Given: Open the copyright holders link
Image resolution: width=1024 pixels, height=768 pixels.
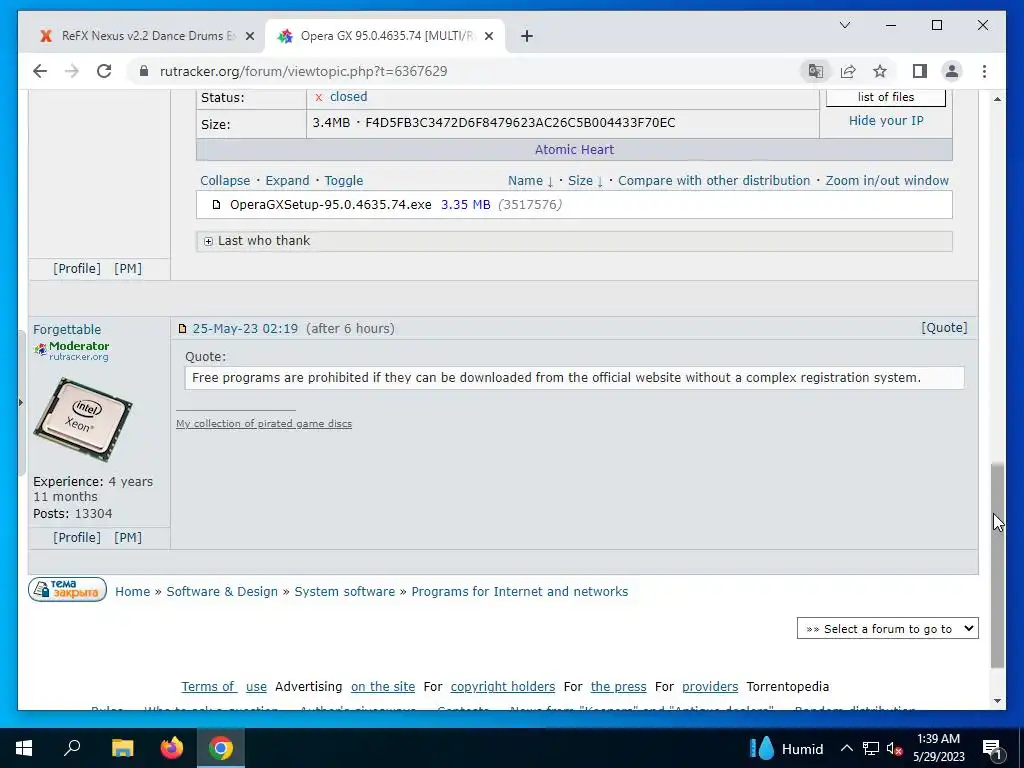Looking at the screenshot, I should coord(503,686).
